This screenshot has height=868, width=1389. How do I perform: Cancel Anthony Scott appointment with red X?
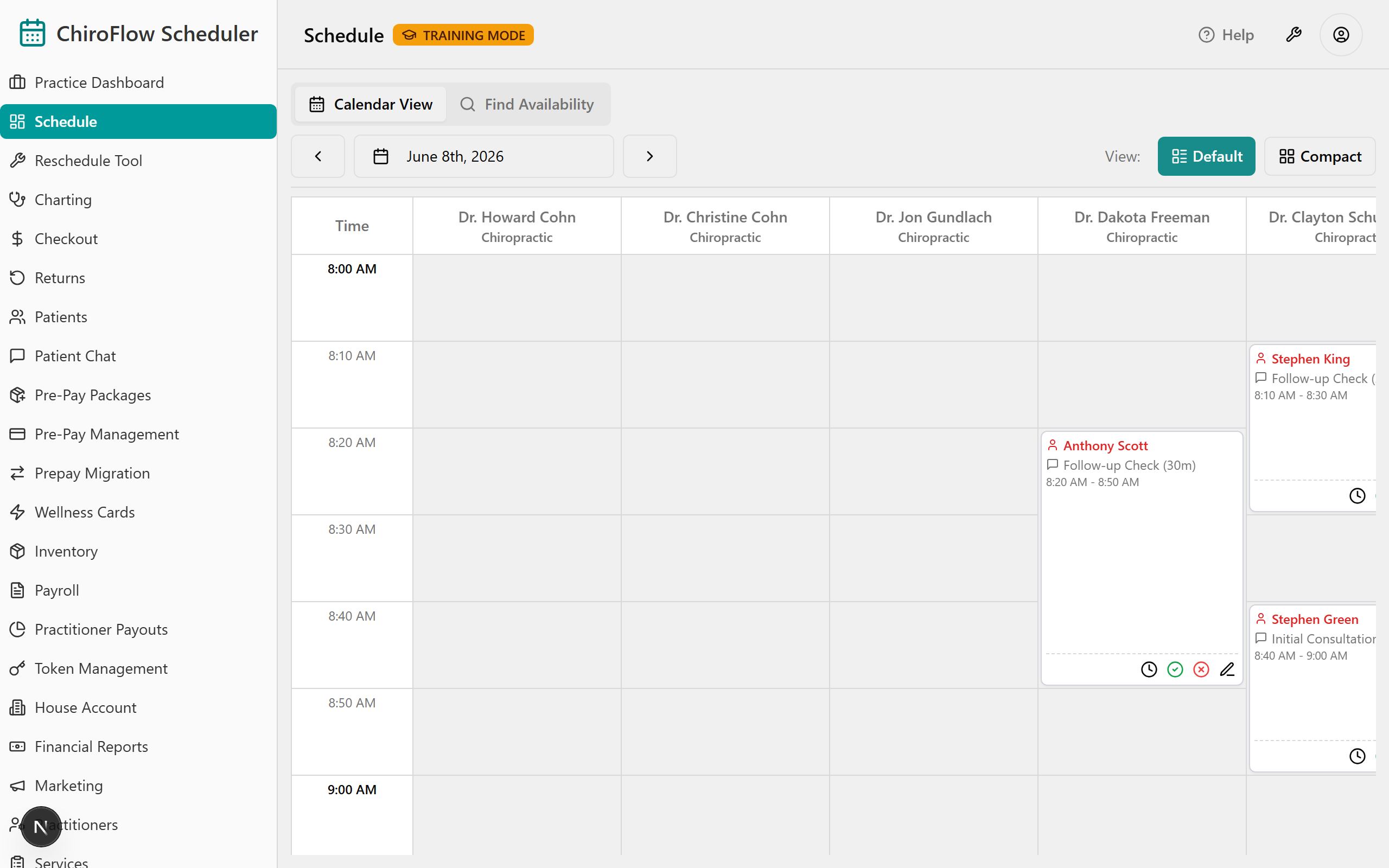point(1201,669)
